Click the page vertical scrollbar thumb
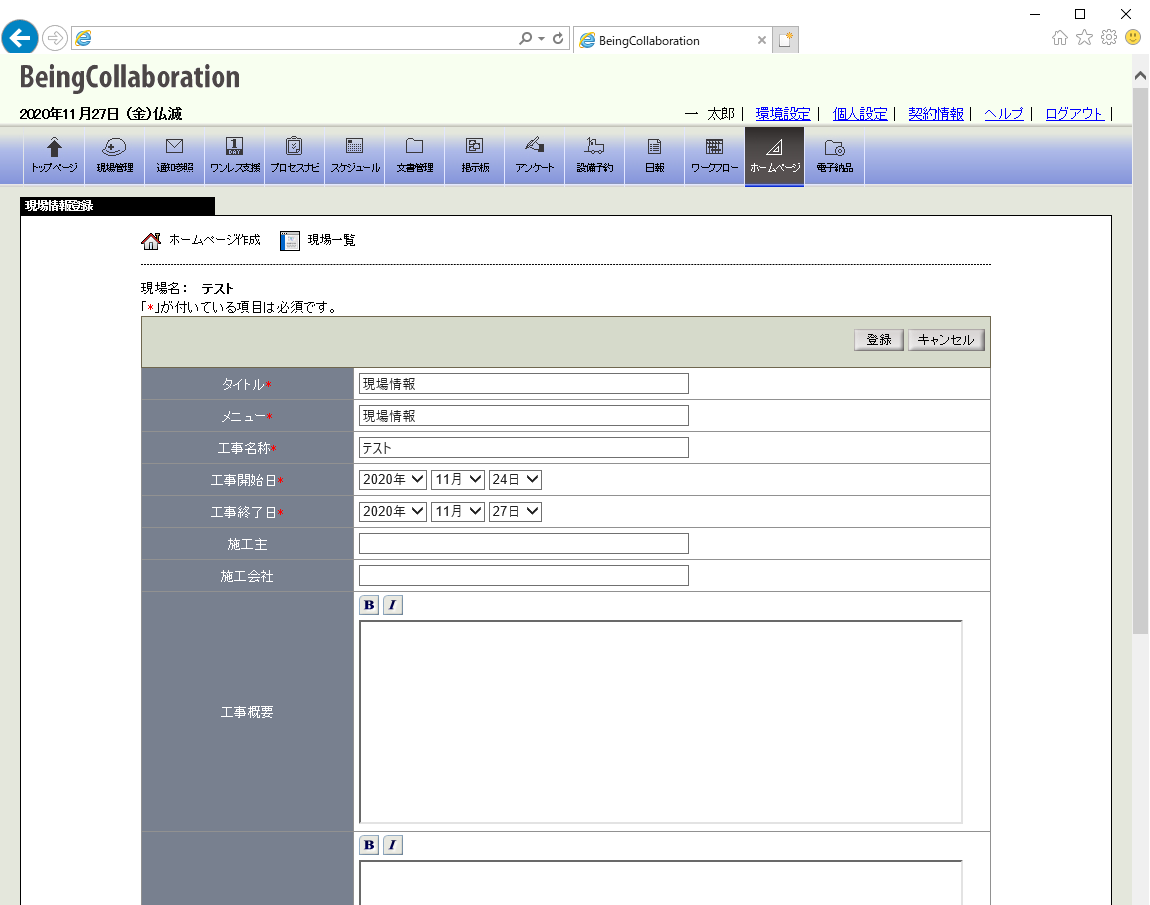The image size is (1150, 905). click(1140, 361)
